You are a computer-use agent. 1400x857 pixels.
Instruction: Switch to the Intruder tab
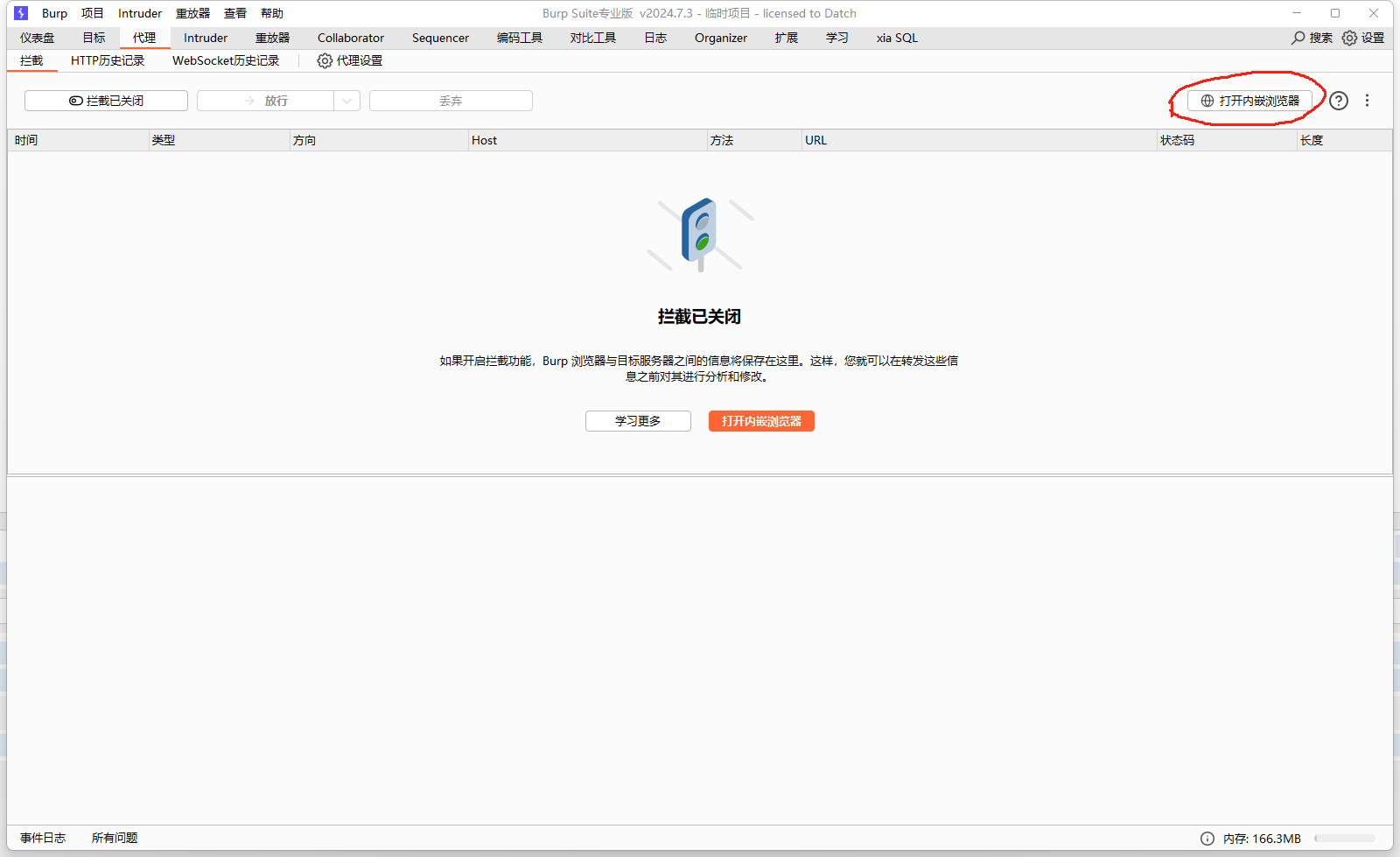coord(206,38)
